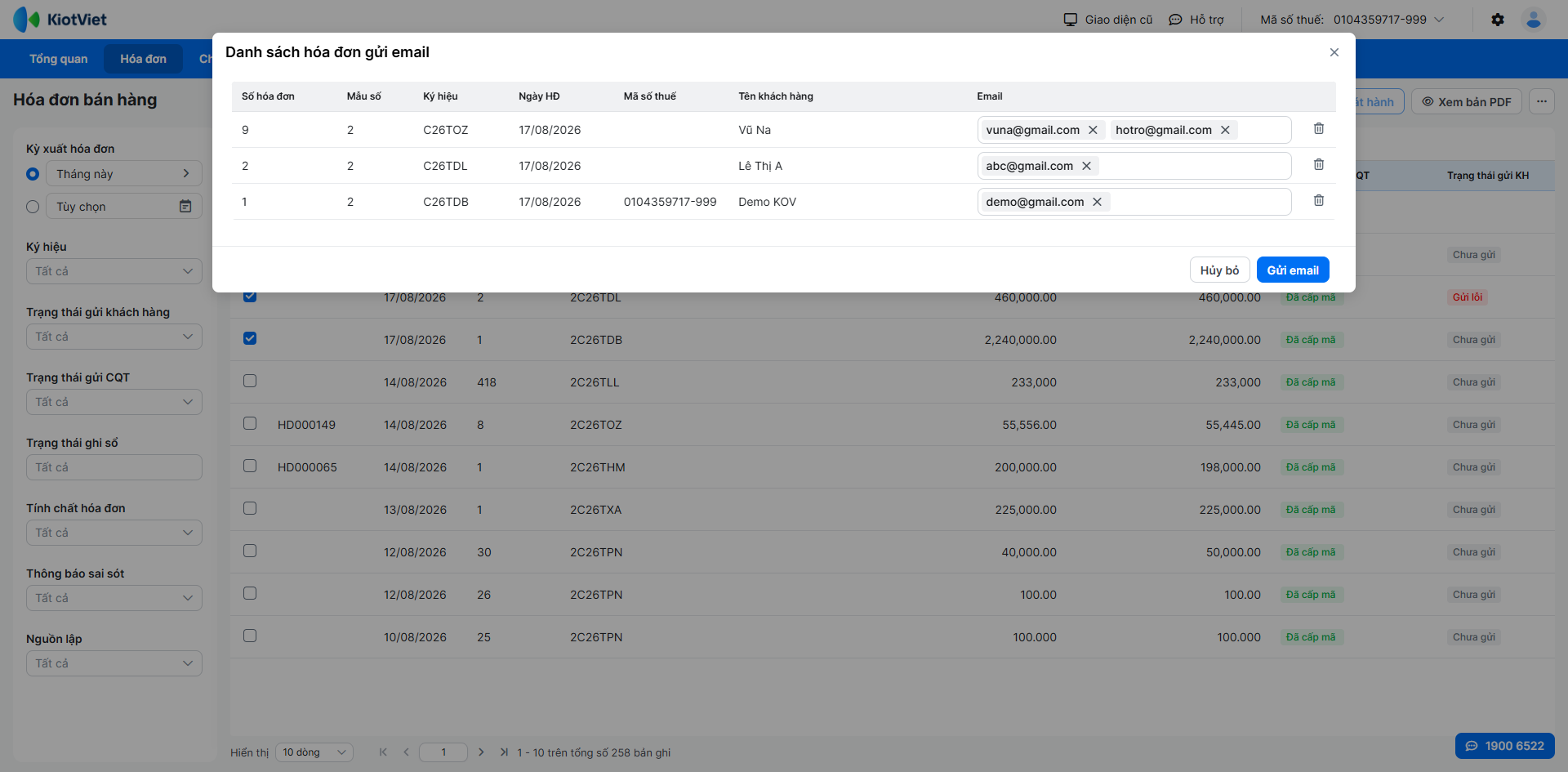Remove abc@gmail.com email tag

pos(1086,166)
